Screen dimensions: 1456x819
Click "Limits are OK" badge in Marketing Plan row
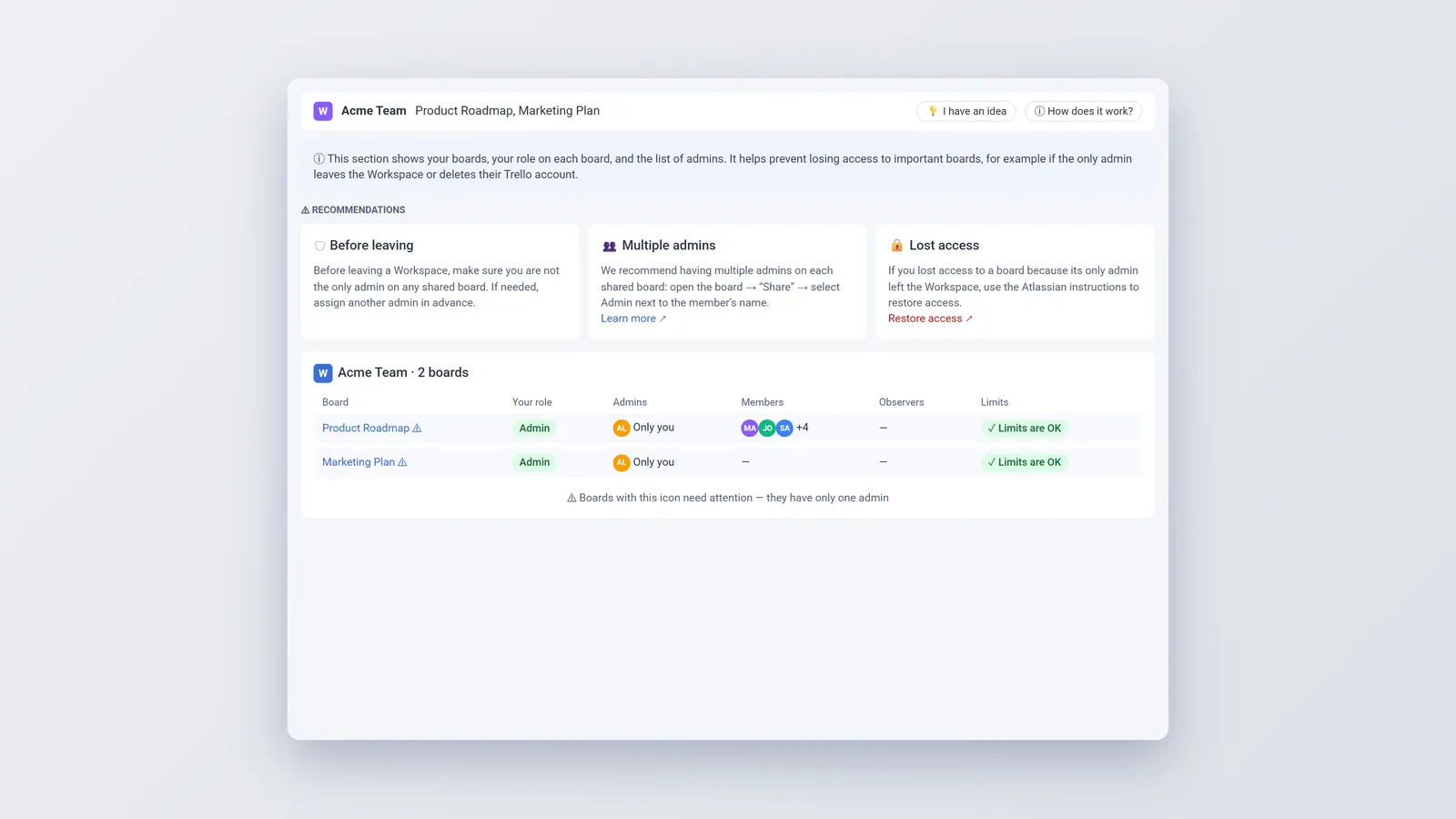[1025, 462]
